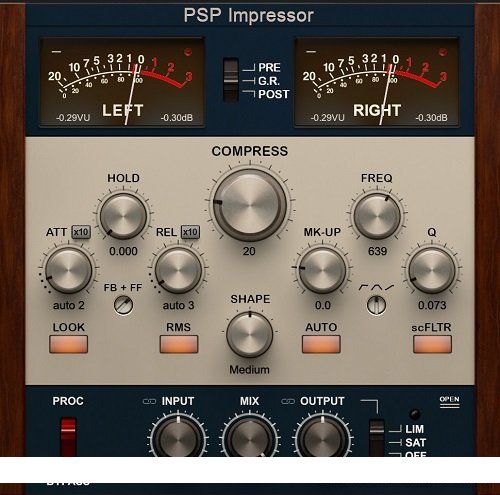Click the FREQ knob
500x495 pixels.
pyautogui.click(x=377, y=216)
